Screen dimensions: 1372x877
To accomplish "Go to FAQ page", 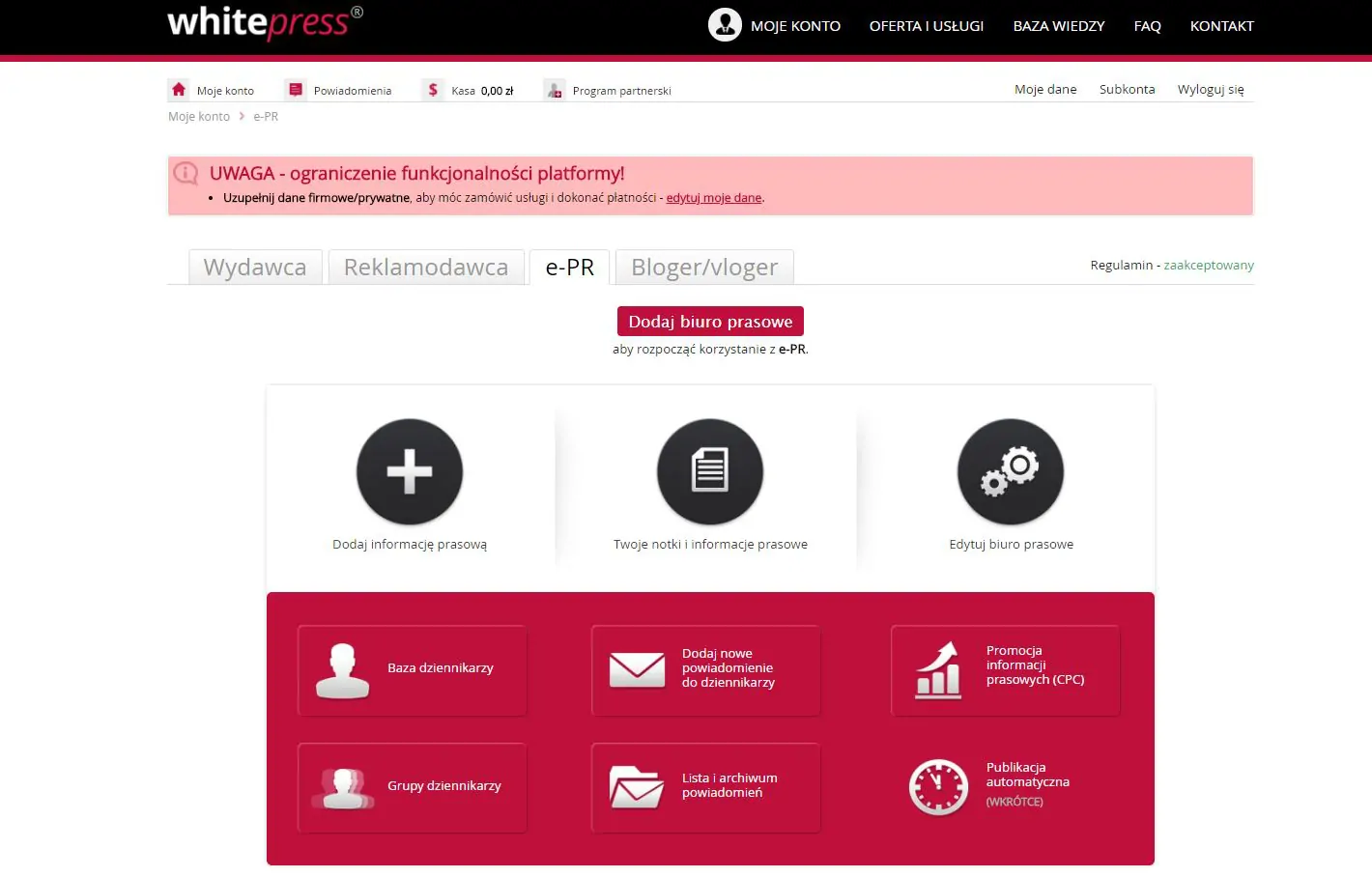I will pos(1147,26).
